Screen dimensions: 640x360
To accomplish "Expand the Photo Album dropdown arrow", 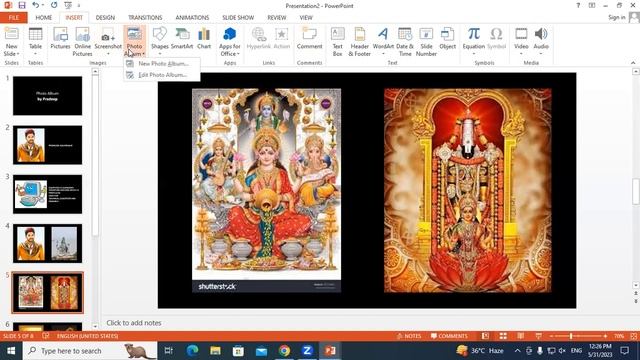I will click(144, 54).
